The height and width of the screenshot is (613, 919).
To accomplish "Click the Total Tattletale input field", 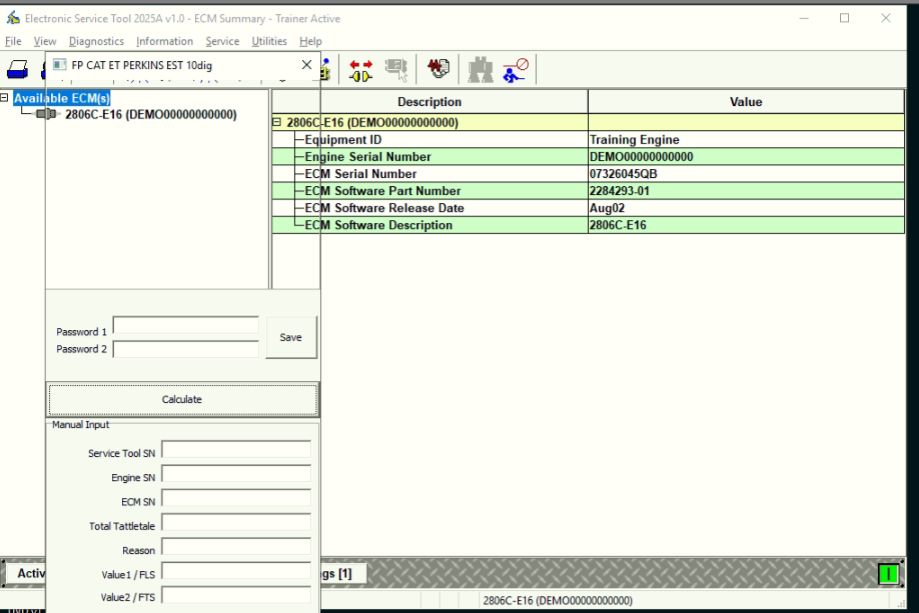I will click(x=236, y=523).
